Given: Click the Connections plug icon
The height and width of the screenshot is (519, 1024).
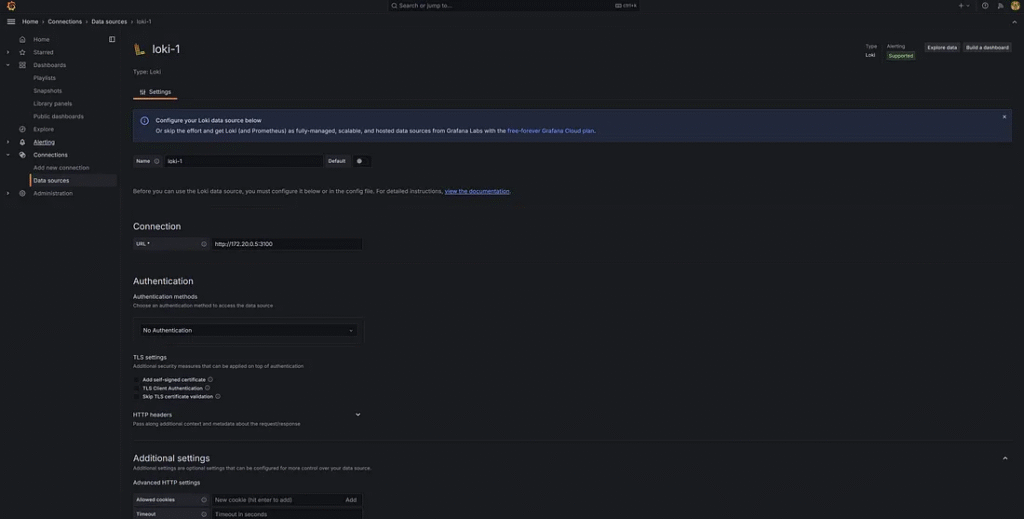Looking at the screenshot, I should (x=22, y=155).
